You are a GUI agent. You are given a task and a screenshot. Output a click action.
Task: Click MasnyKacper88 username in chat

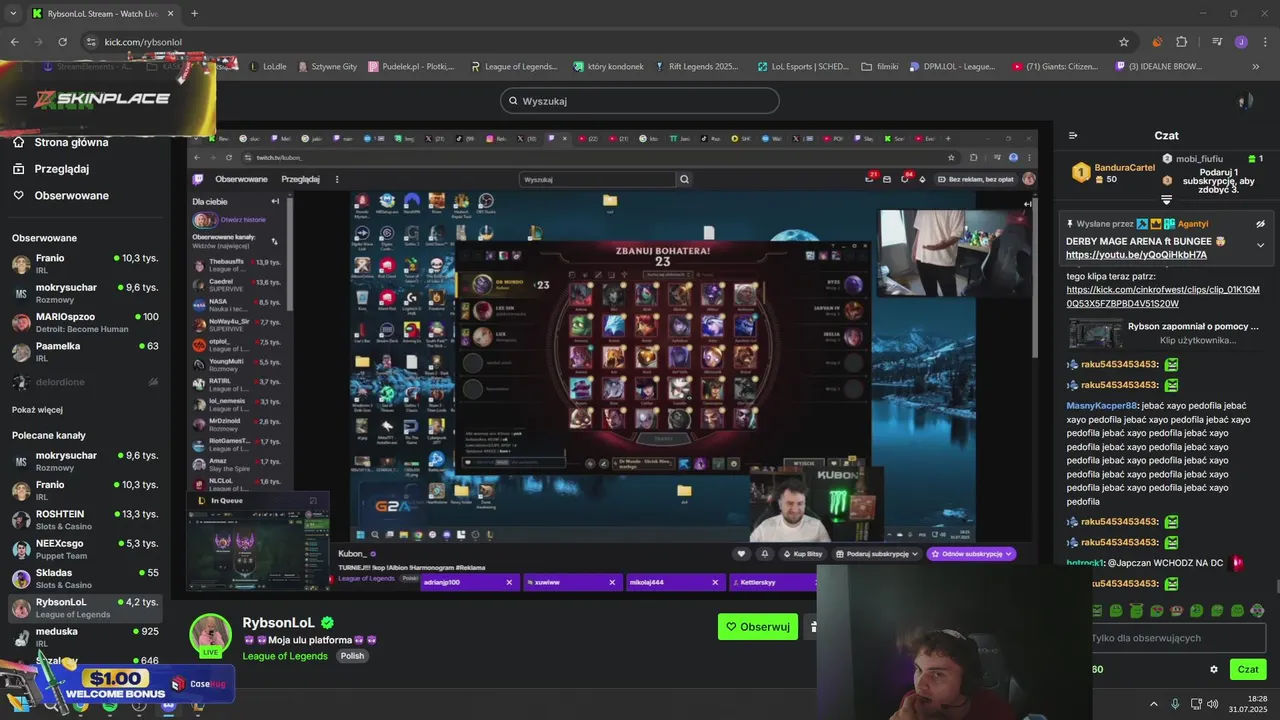click(1102, 406)
